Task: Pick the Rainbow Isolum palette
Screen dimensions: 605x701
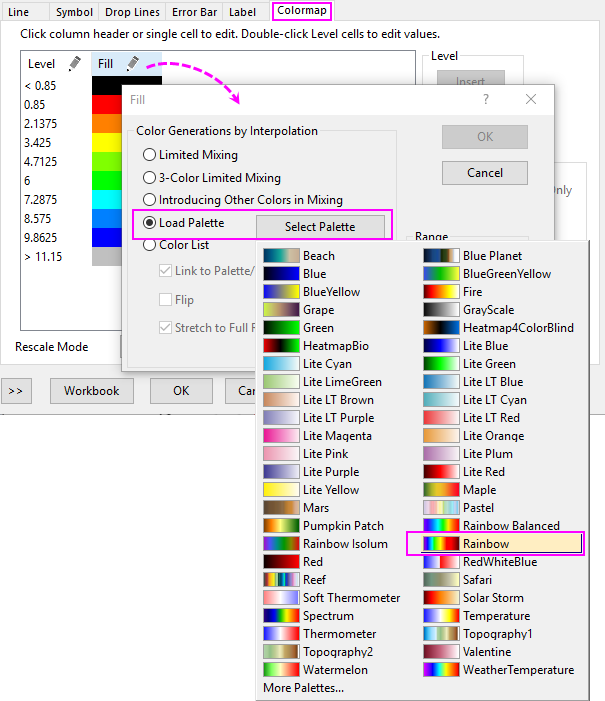Action: click(326, 544)
